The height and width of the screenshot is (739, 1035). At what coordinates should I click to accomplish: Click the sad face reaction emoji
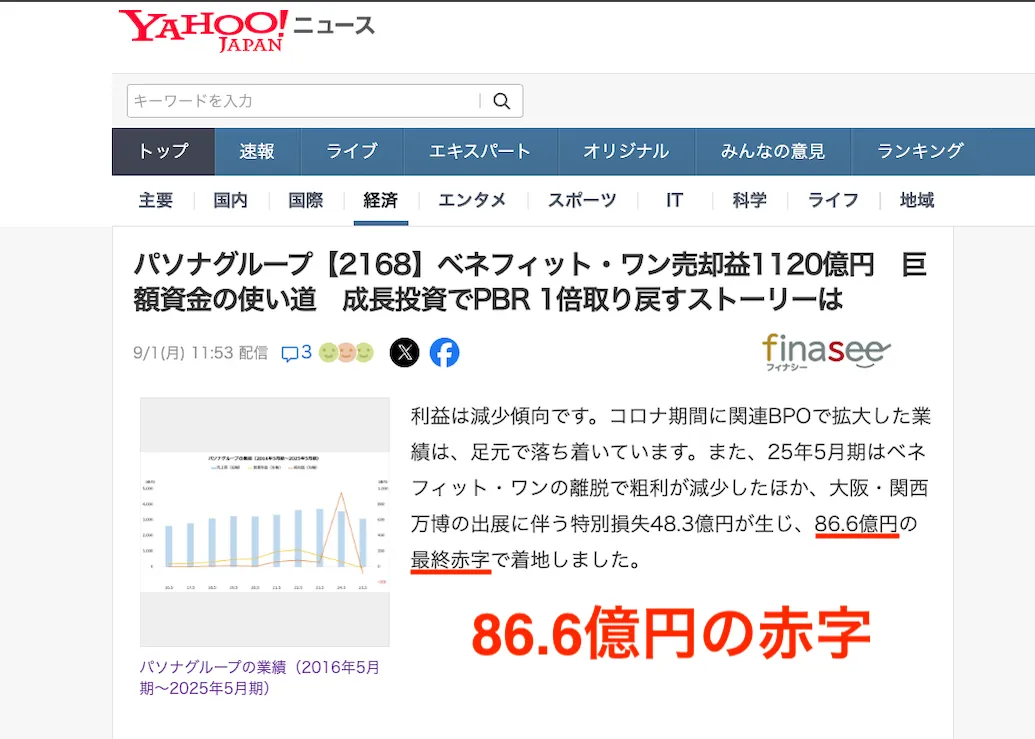[x=364, y=352]
